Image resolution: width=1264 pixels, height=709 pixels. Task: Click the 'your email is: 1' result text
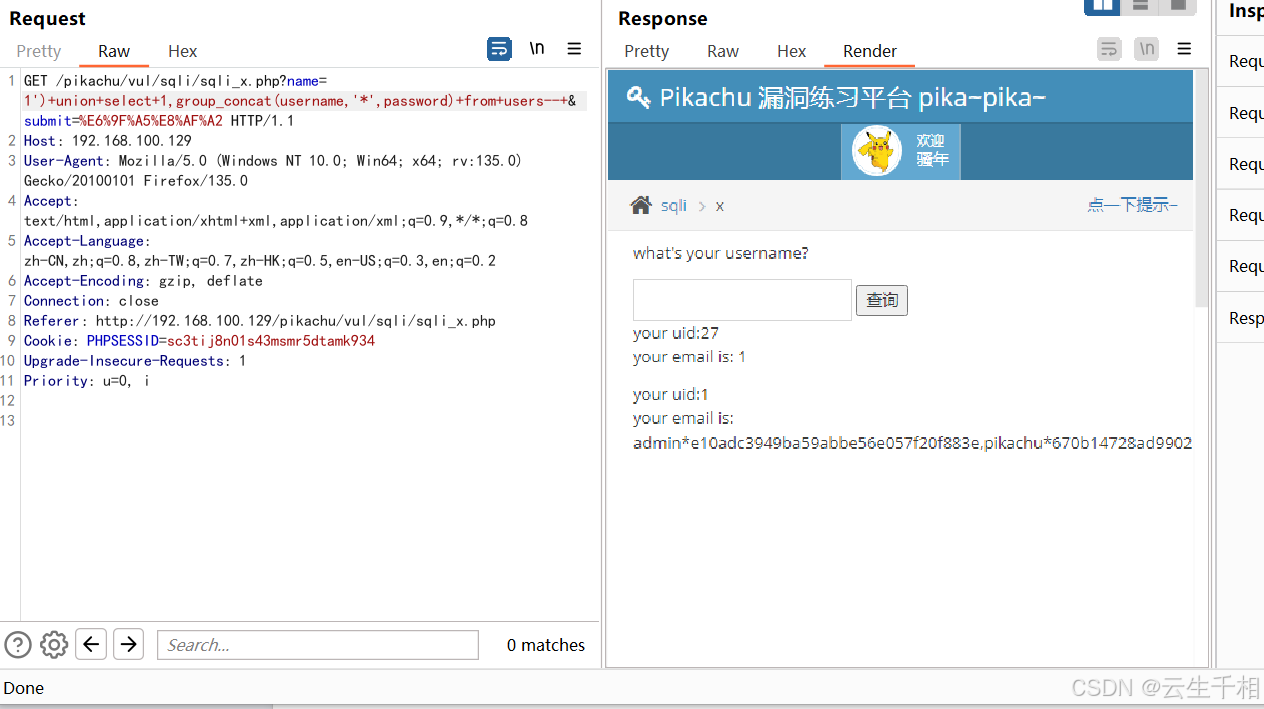tap(690, 357)
